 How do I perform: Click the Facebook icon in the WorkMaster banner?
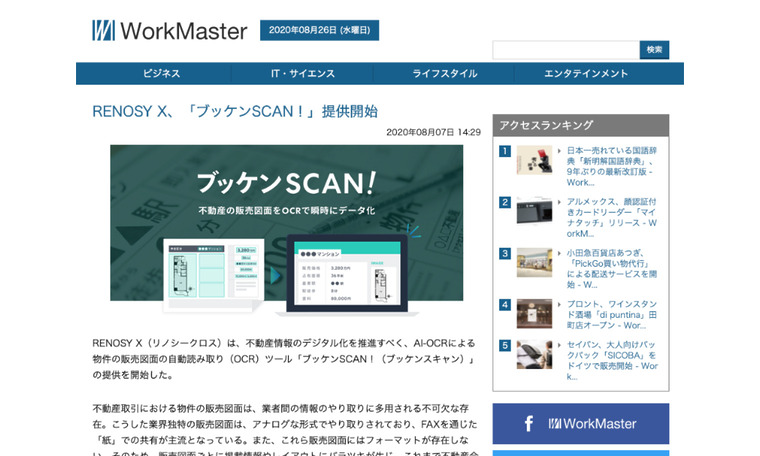[526, 424]
